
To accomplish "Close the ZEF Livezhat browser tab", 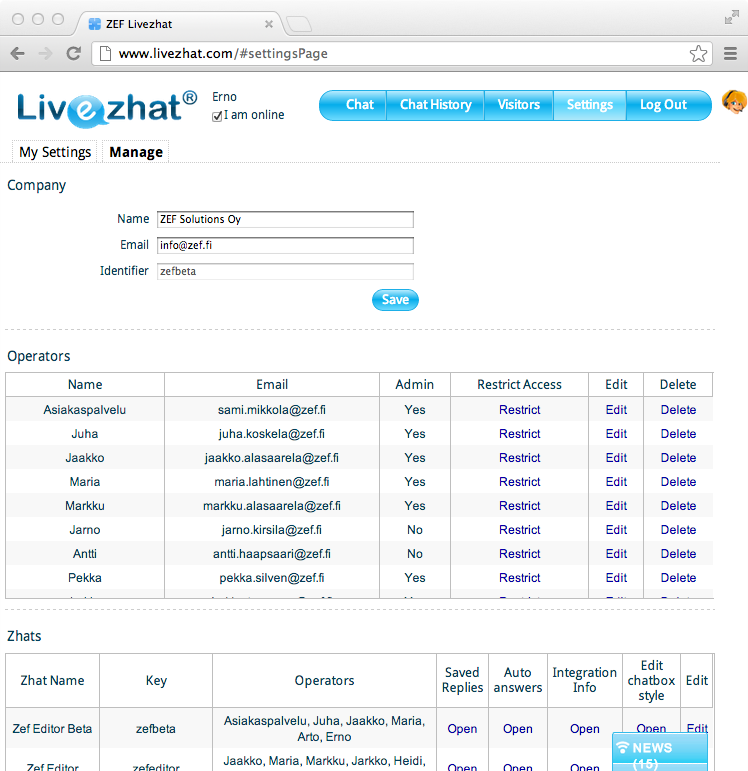I will 269,24.
